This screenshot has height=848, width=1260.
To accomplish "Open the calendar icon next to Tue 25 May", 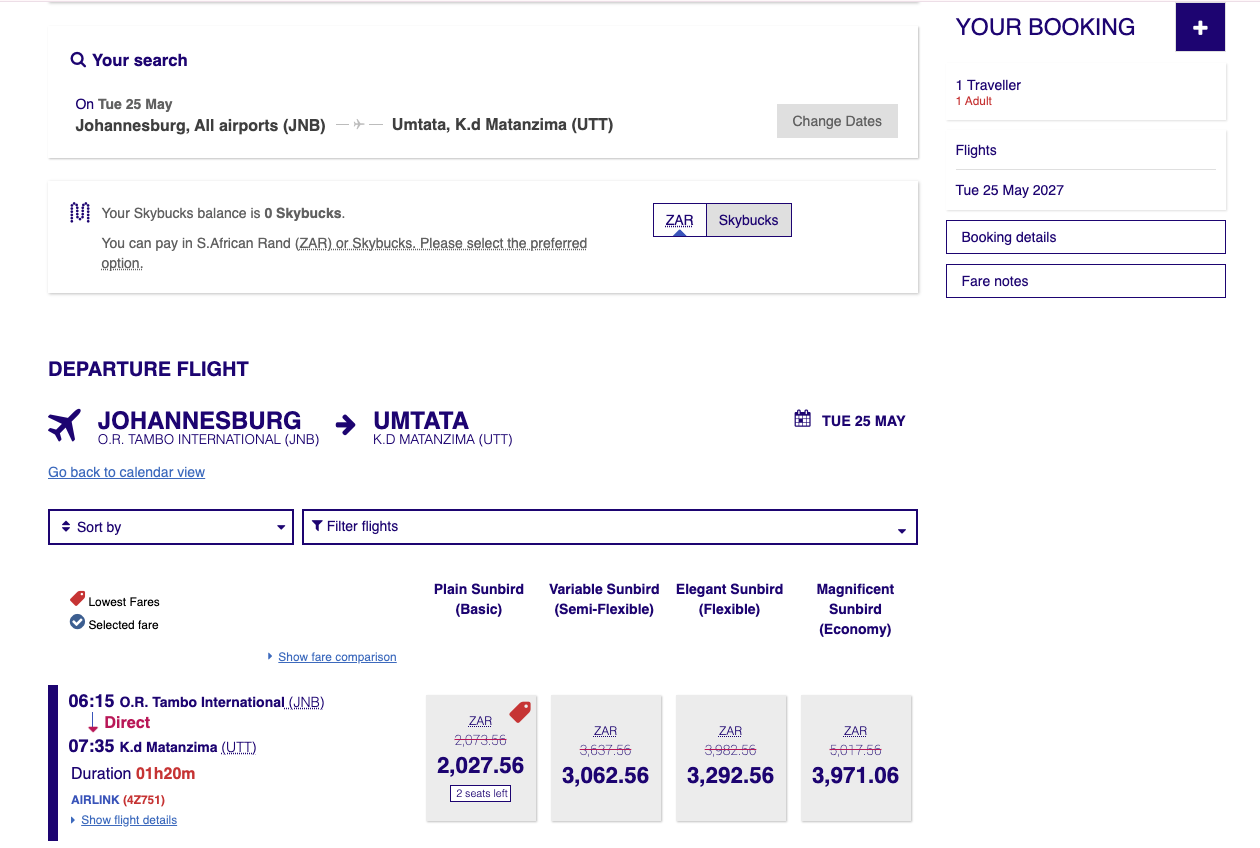I will click(x=802, y=419).
